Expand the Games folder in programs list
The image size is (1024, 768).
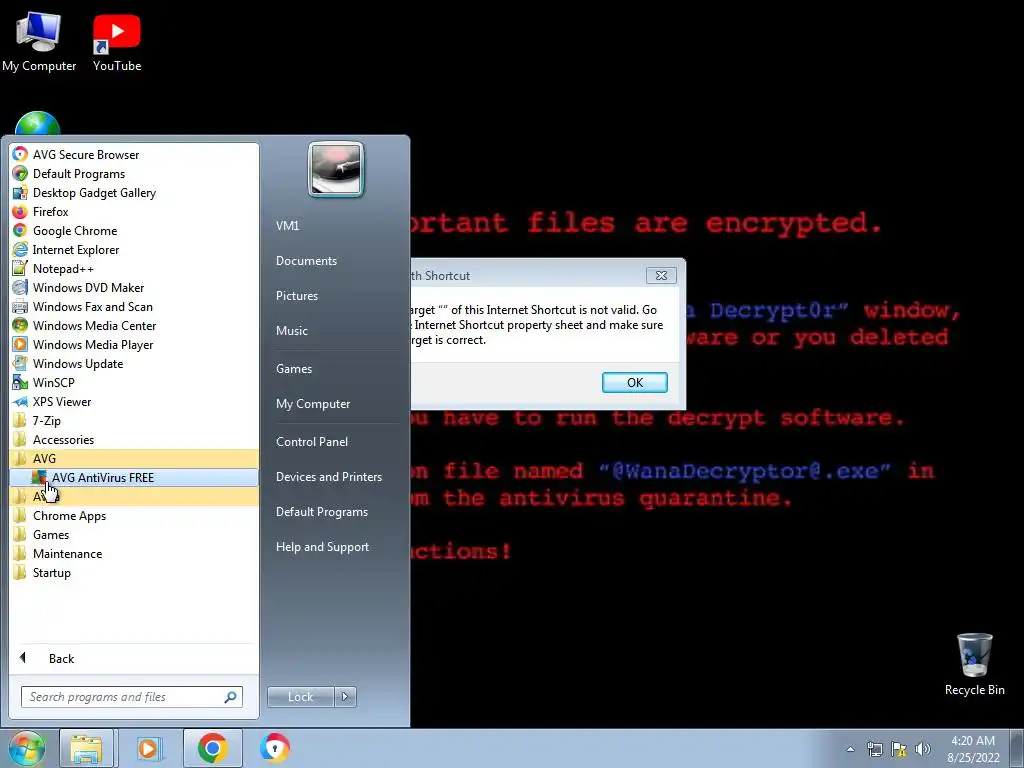click(x=134, y=534)
